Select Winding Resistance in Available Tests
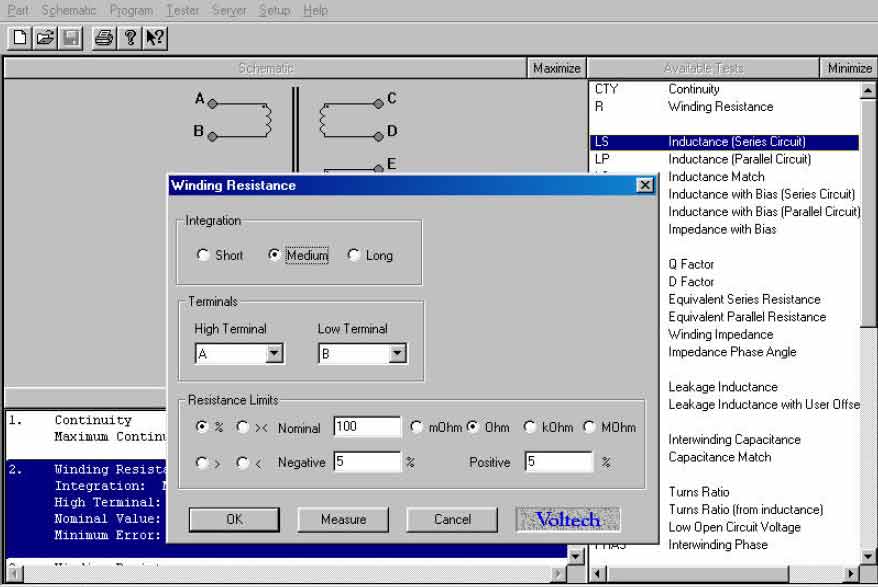 click(721, 106)
